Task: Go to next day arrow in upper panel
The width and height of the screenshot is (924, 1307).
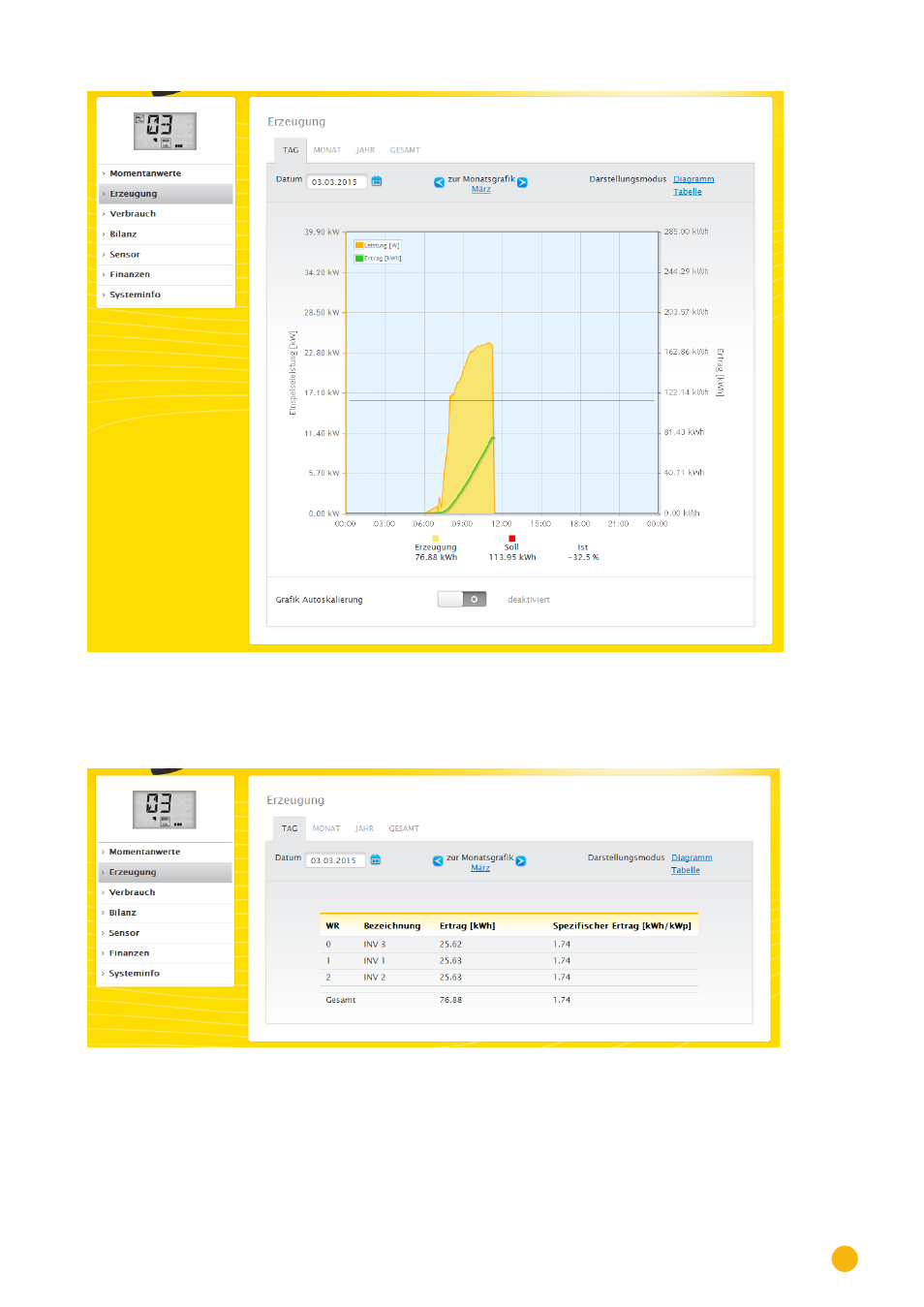Action: click(x=522, y=182)
